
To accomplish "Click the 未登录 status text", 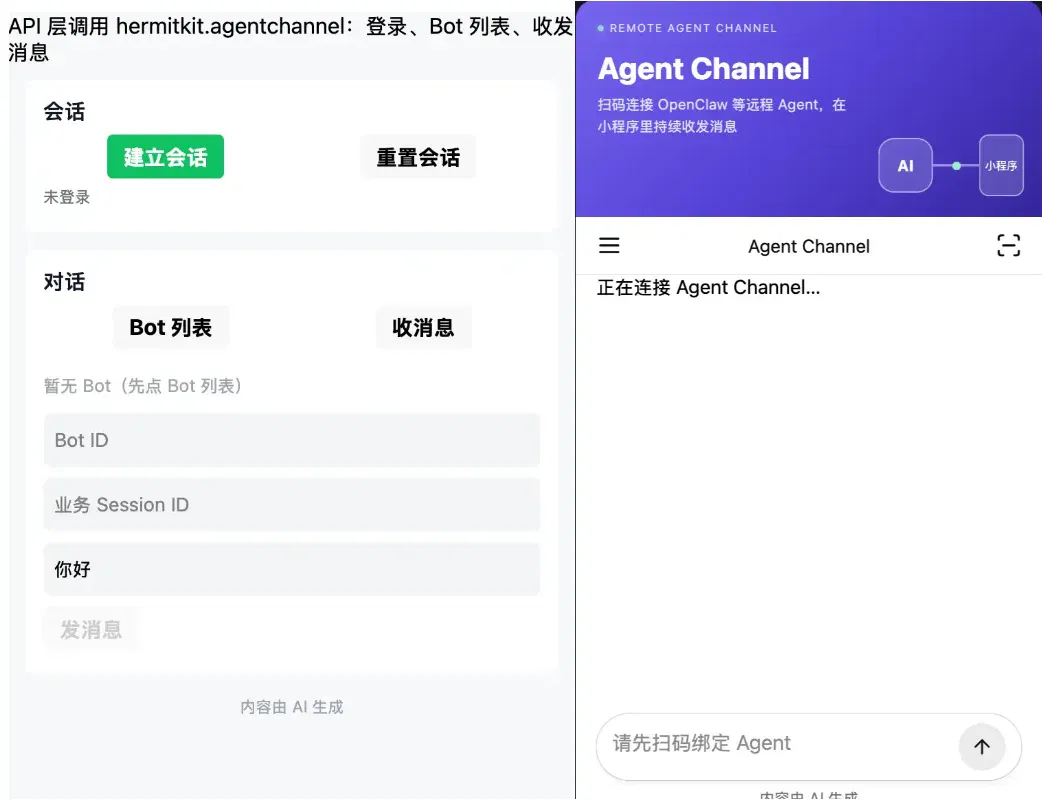I will tap(66, 197).
